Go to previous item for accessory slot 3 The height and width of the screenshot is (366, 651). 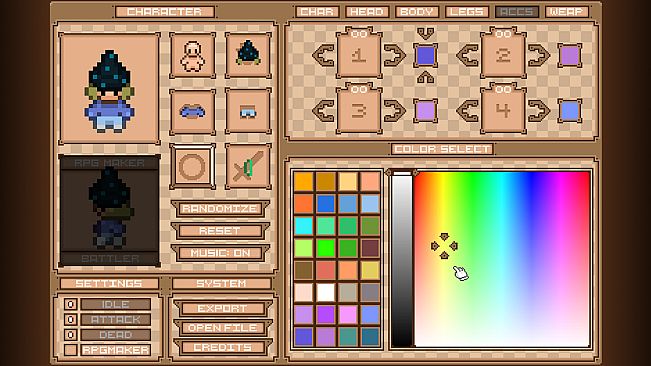click(x=323, y=111)
